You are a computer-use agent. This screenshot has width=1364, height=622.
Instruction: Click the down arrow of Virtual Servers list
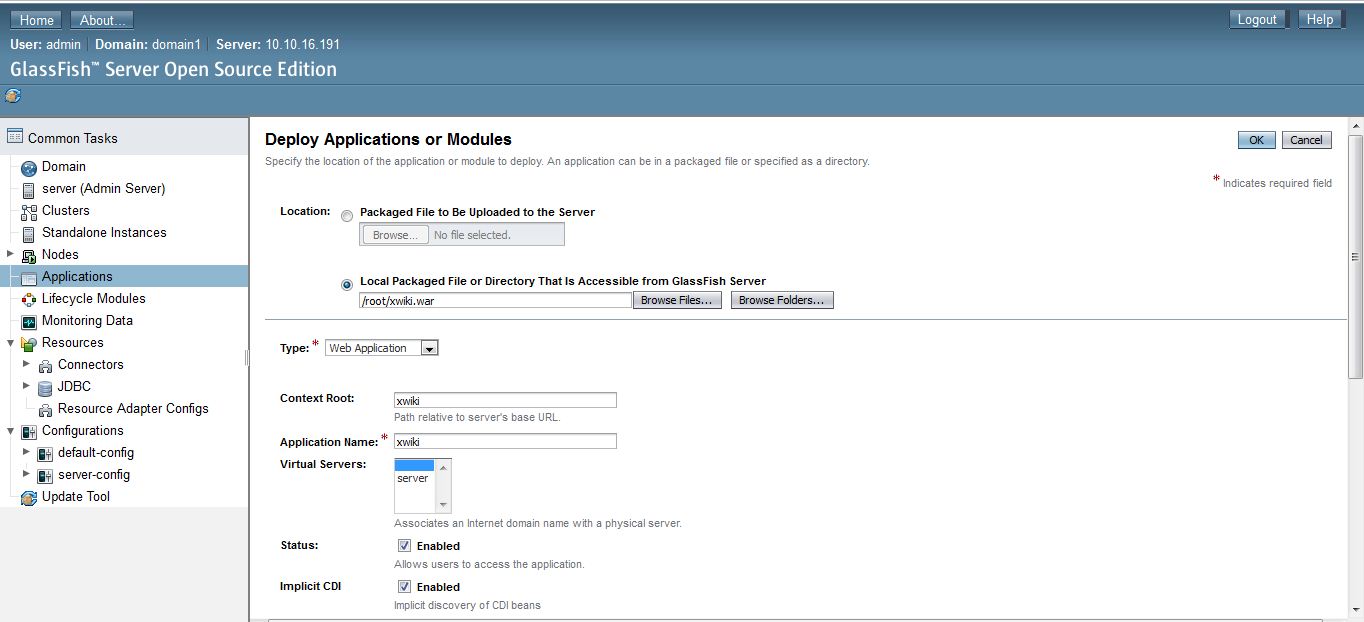[x=444, y=506]
